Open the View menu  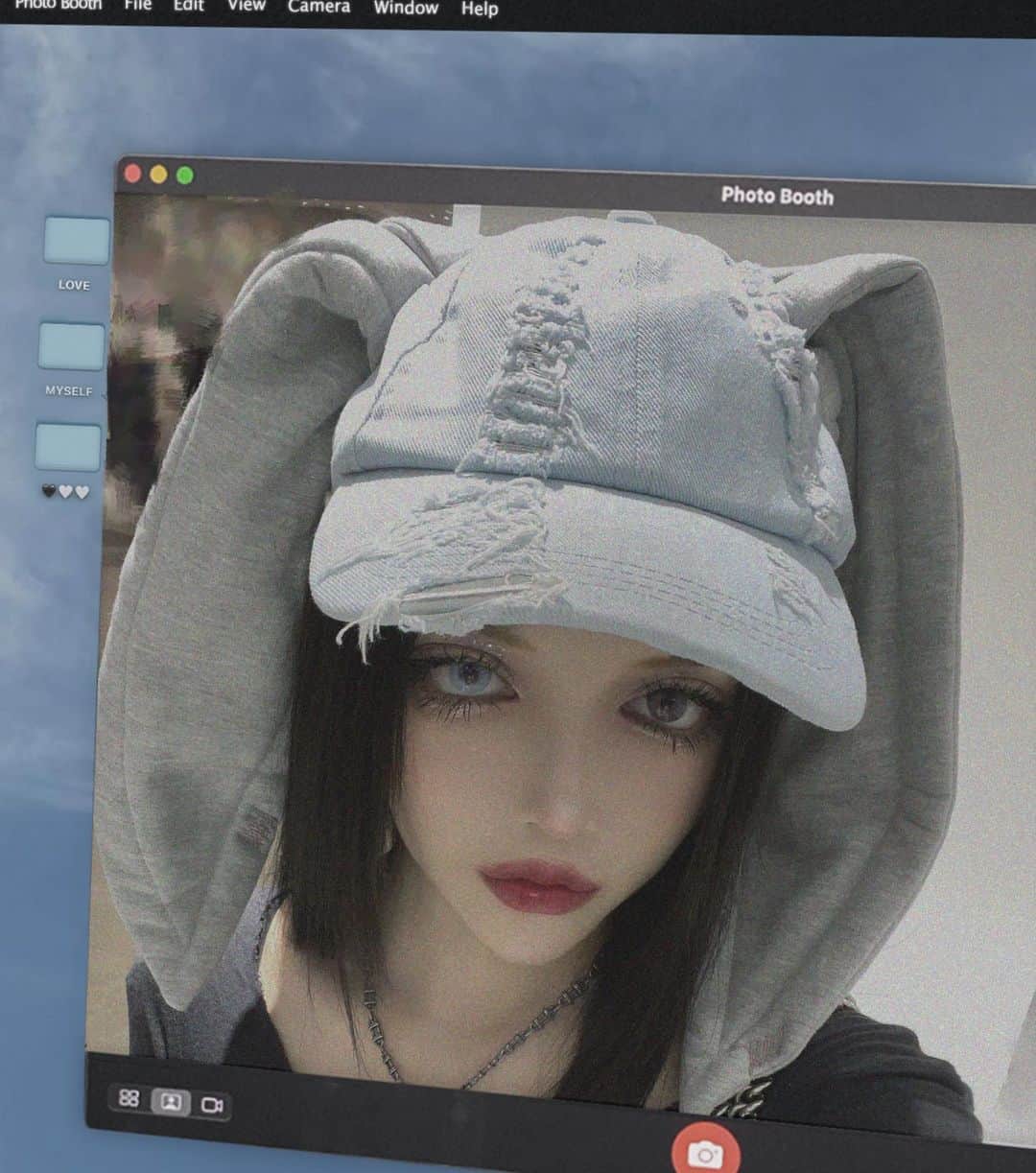[247, 6]
